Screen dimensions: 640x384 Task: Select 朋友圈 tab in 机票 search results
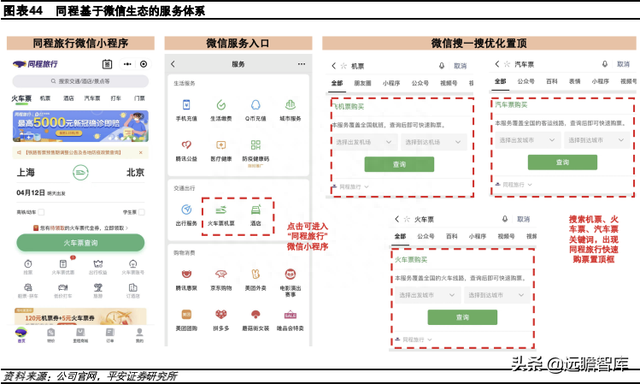tap(362, 83)
